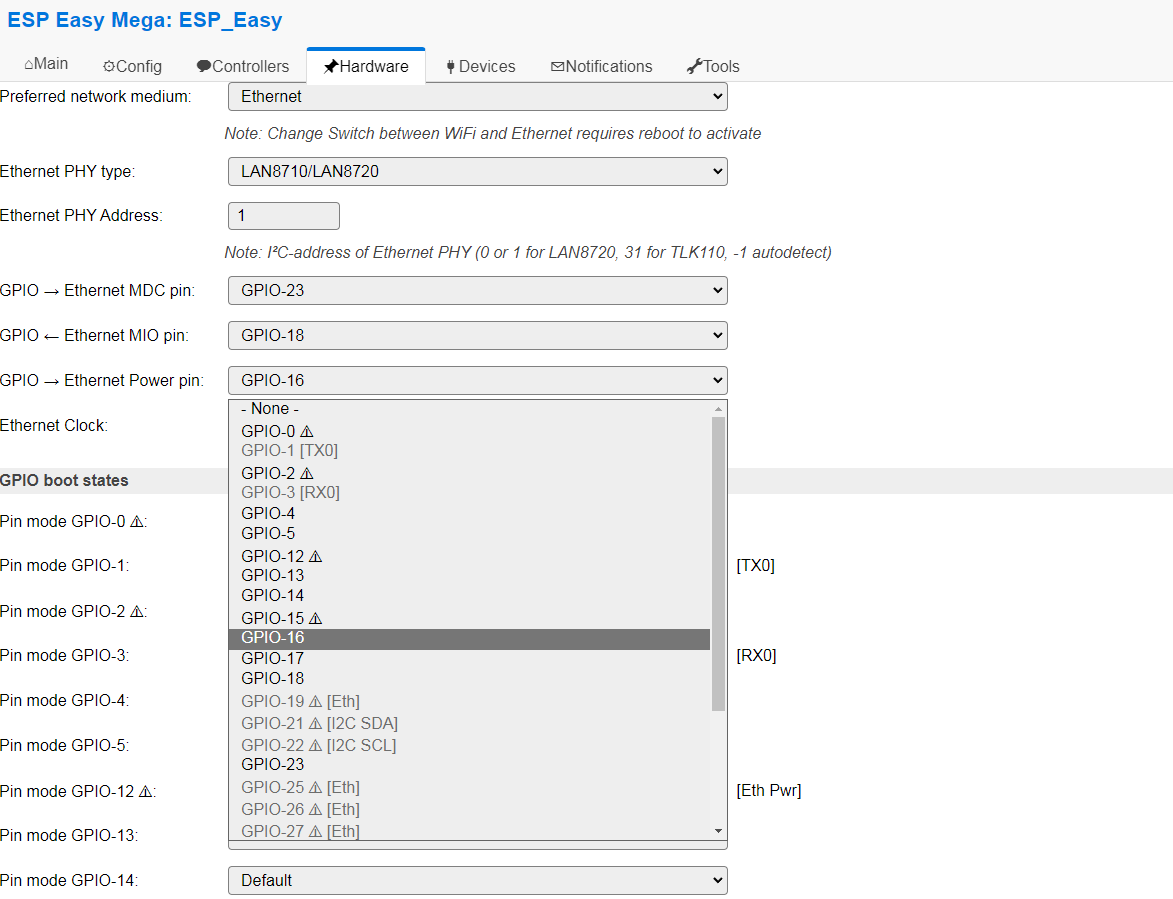The image size is (1173, 899).
Task: Click the 'Pin mode GPIO-14:' label
Action: point(69,880)
